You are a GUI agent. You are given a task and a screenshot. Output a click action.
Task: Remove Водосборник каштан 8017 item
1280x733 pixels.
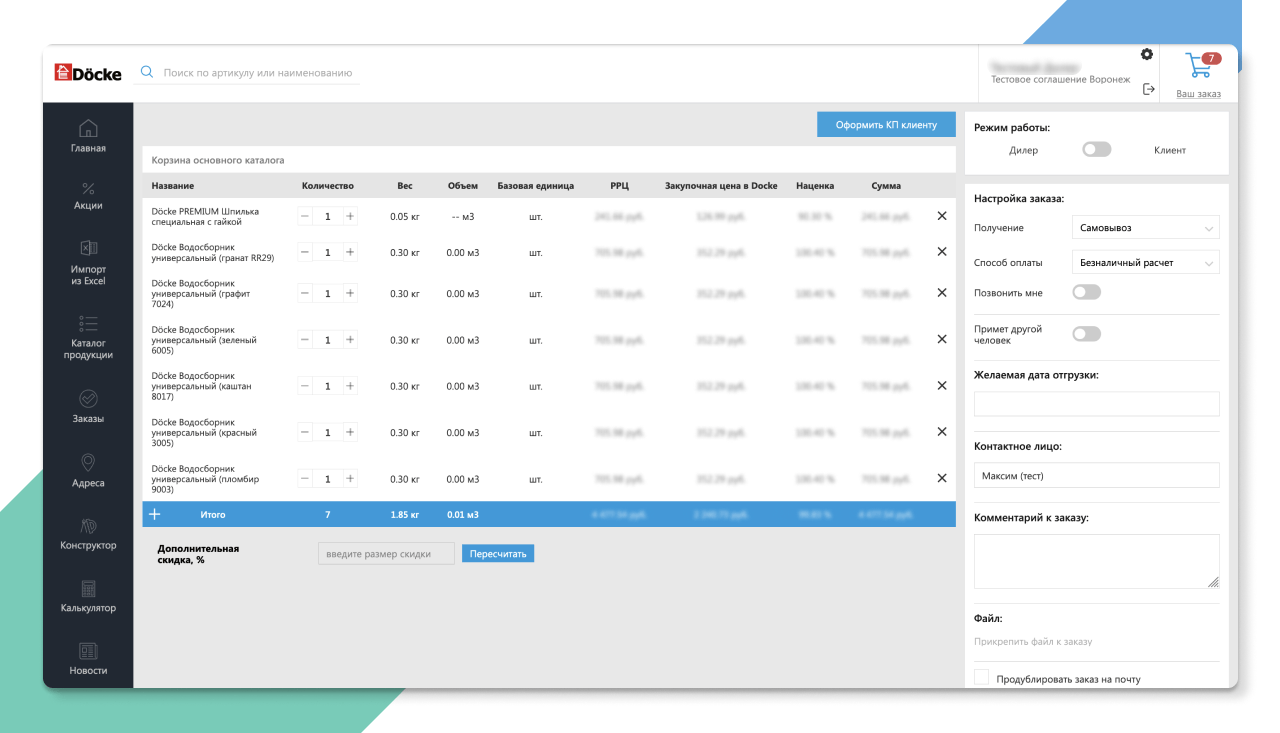coord(941,386)
